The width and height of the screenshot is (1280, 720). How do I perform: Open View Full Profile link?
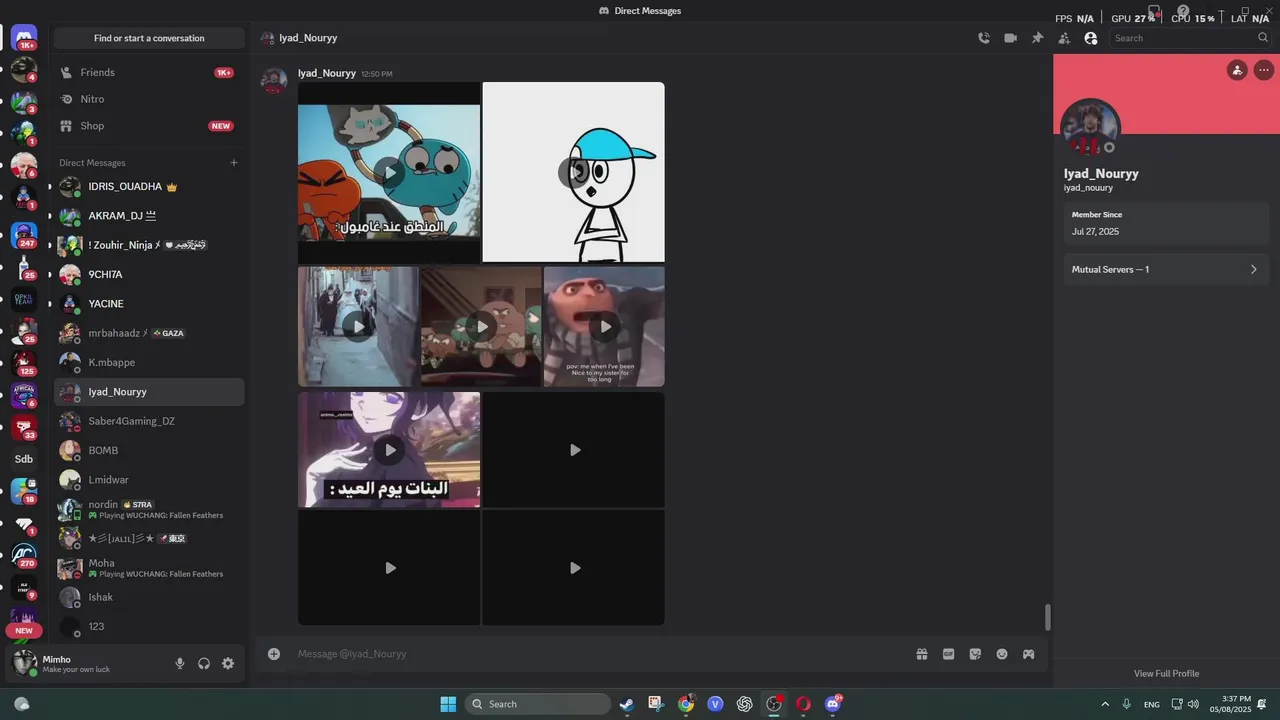click(1166, 673)
